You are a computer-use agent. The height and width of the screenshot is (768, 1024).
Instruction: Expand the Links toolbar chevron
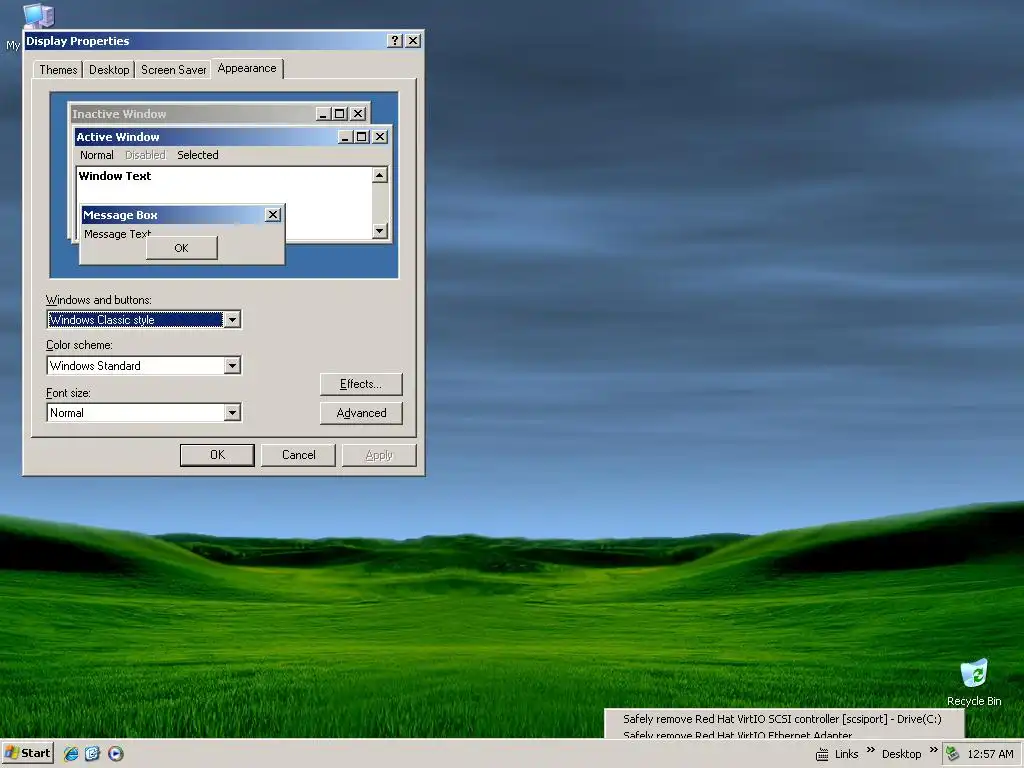tap(871, 750)
